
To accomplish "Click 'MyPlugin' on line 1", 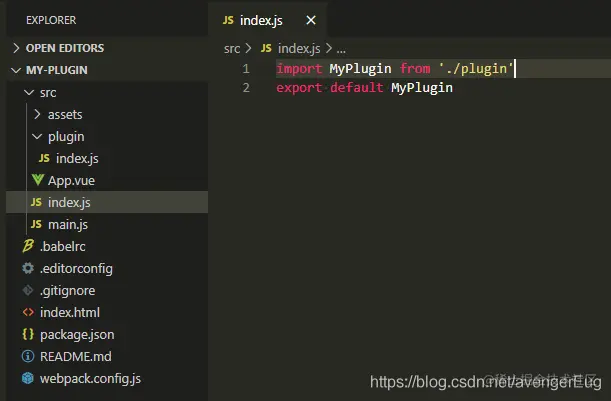I will pyautogui.click(x=360, y=69).
